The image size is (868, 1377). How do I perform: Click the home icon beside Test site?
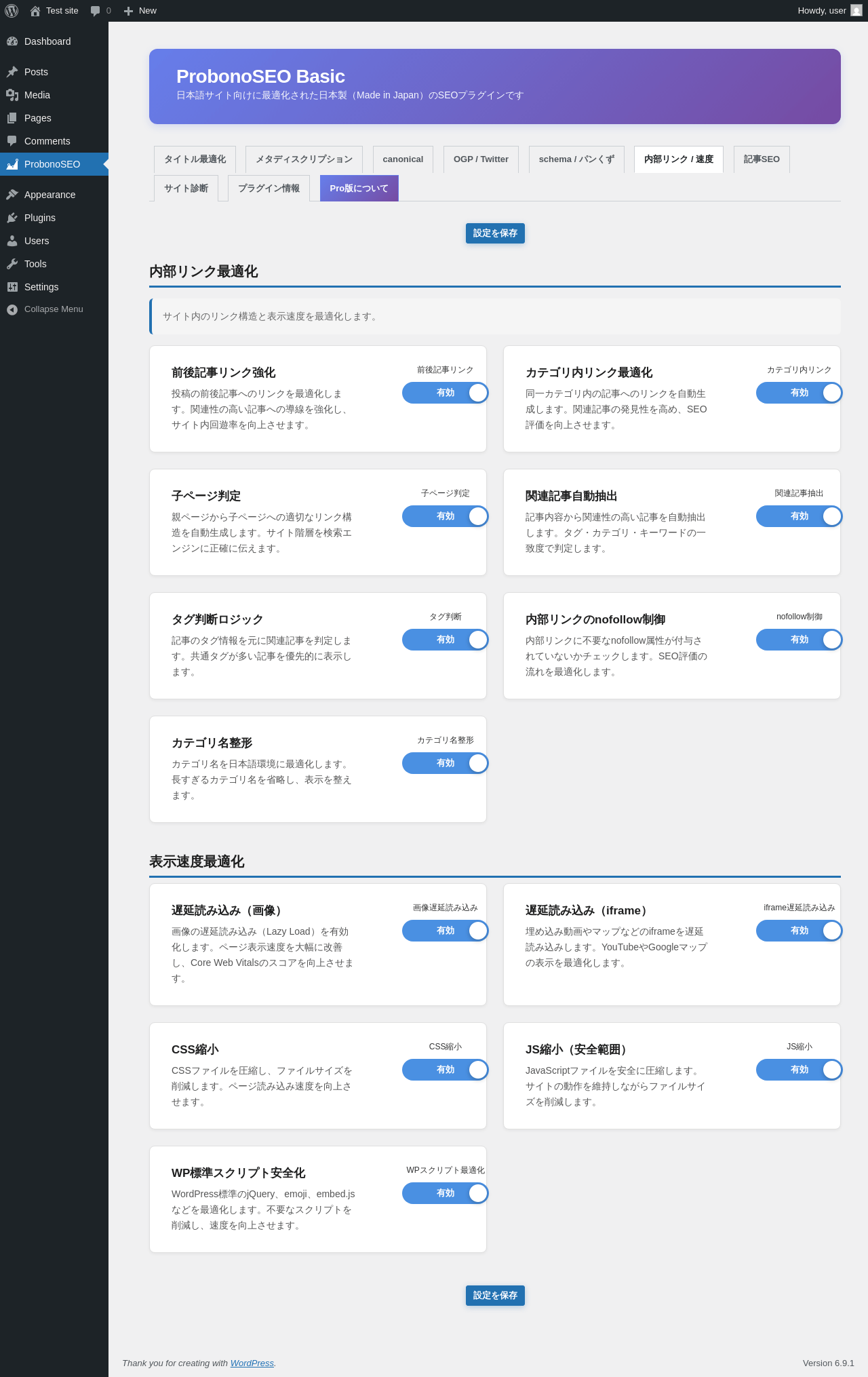[35, 11]
